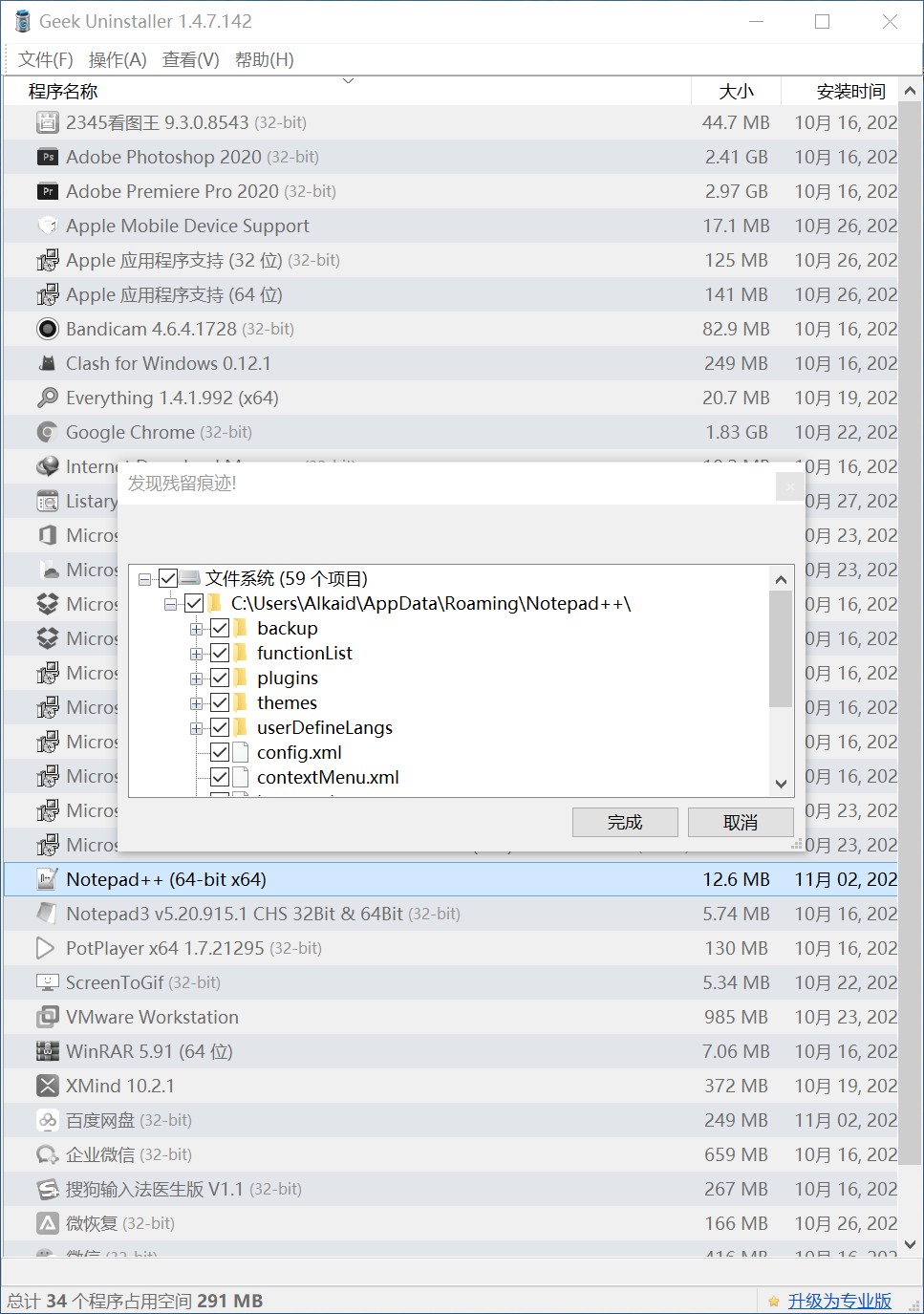Screen dimensions: 924x1314
Task: Click the Adobe Premiere Pro 2020 icon
Action: pos(48,191)
